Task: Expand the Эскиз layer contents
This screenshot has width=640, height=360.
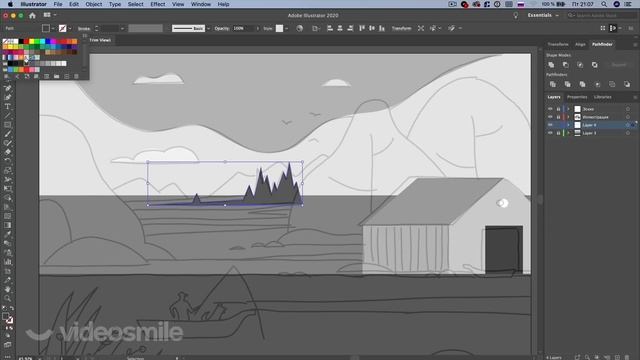Action: [x=569, y=109]
